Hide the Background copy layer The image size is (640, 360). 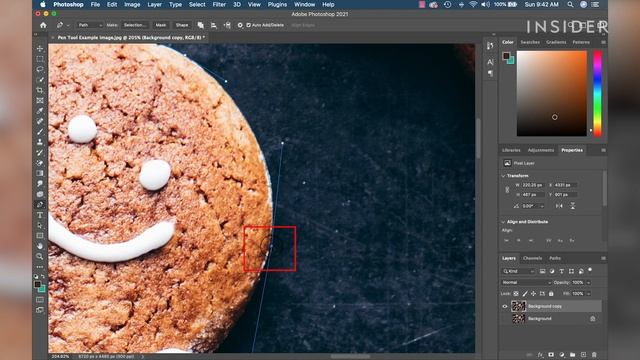click(x=505, y=306)
